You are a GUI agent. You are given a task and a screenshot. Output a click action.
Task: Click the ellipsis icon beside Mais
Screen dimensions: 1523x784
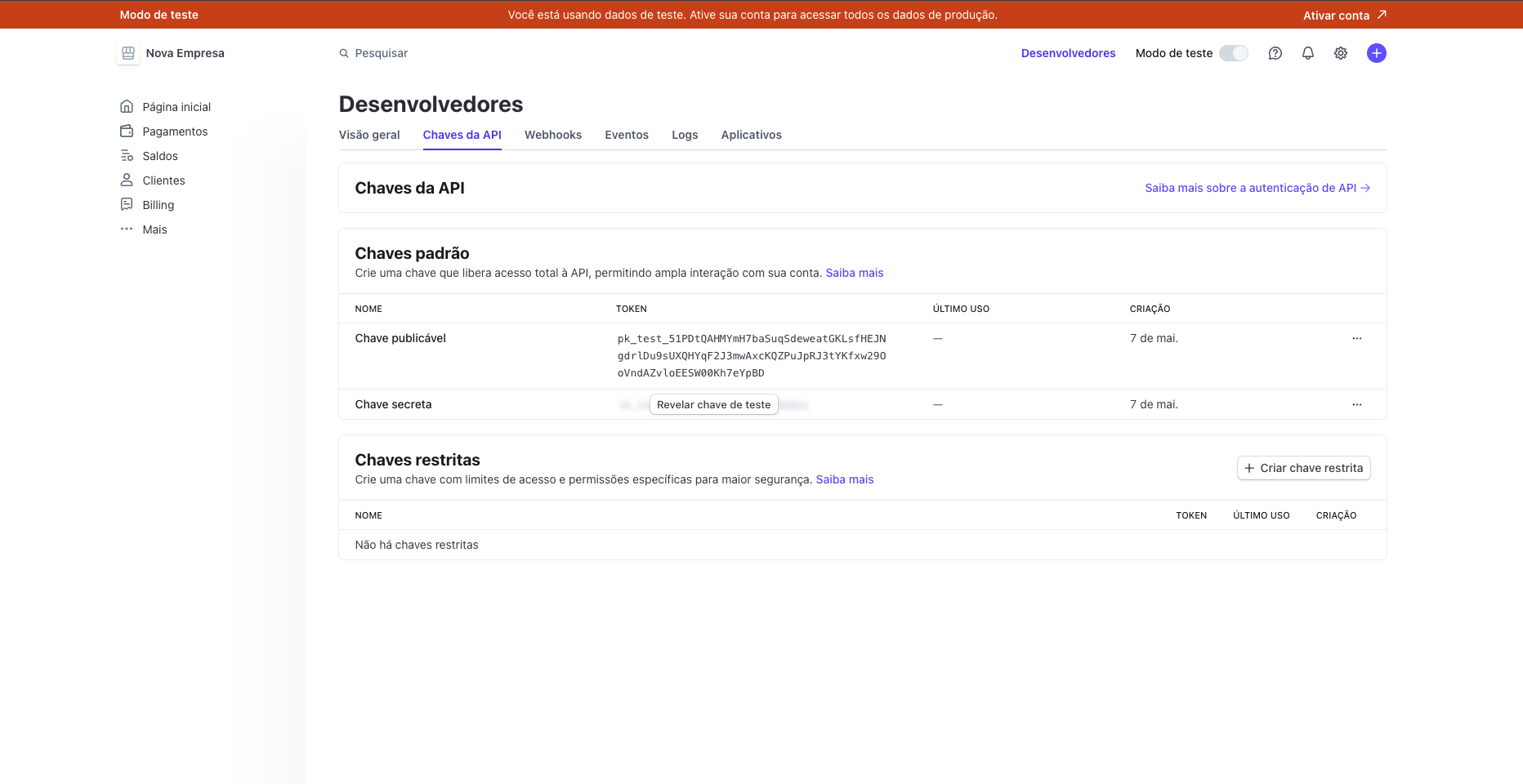[x=127, y=229]
